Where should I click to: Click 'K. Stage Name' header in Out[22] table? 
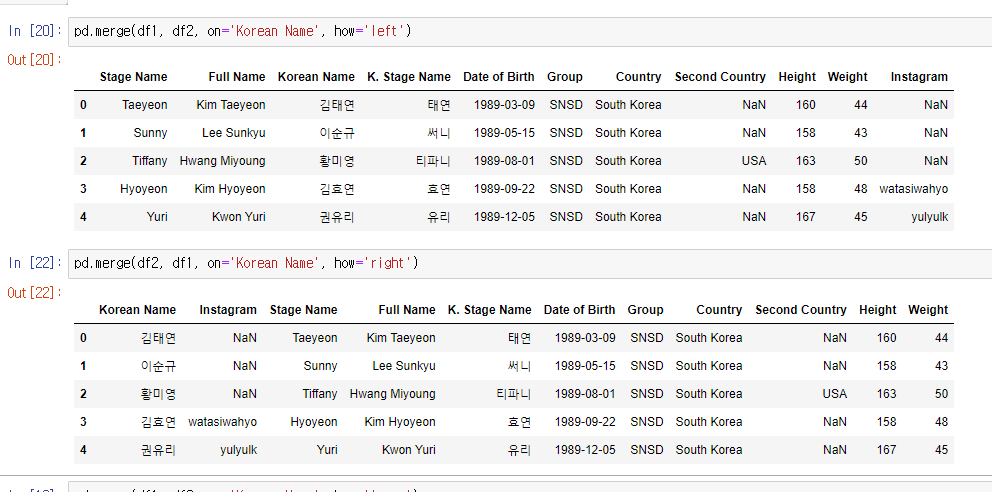point(490,310)
